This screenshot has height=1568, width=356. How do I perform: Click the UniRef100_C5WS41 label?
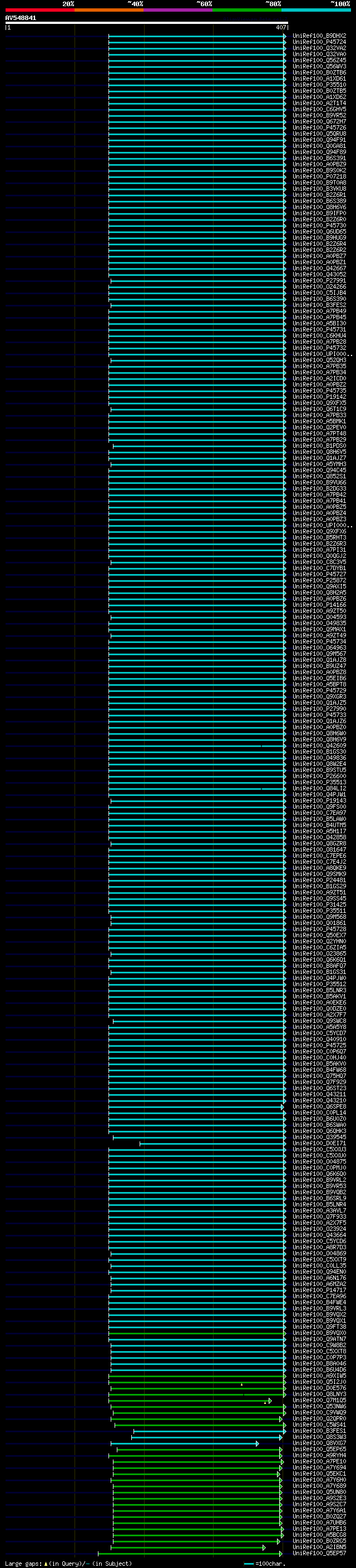pos(319,1425)
